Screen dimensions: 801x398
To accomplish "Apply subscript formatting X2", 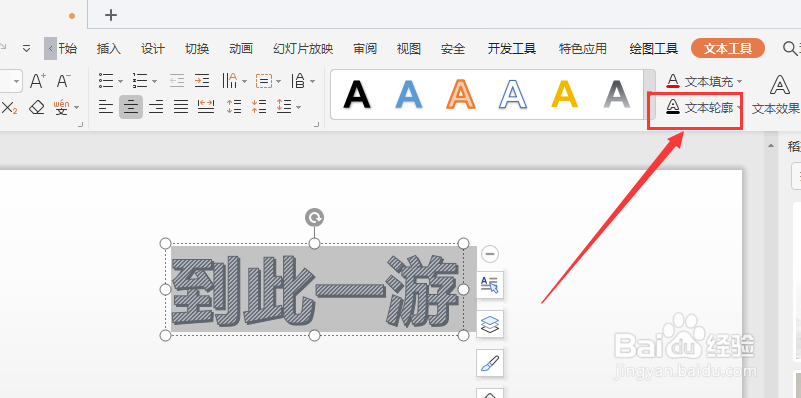I will (9, 108).
